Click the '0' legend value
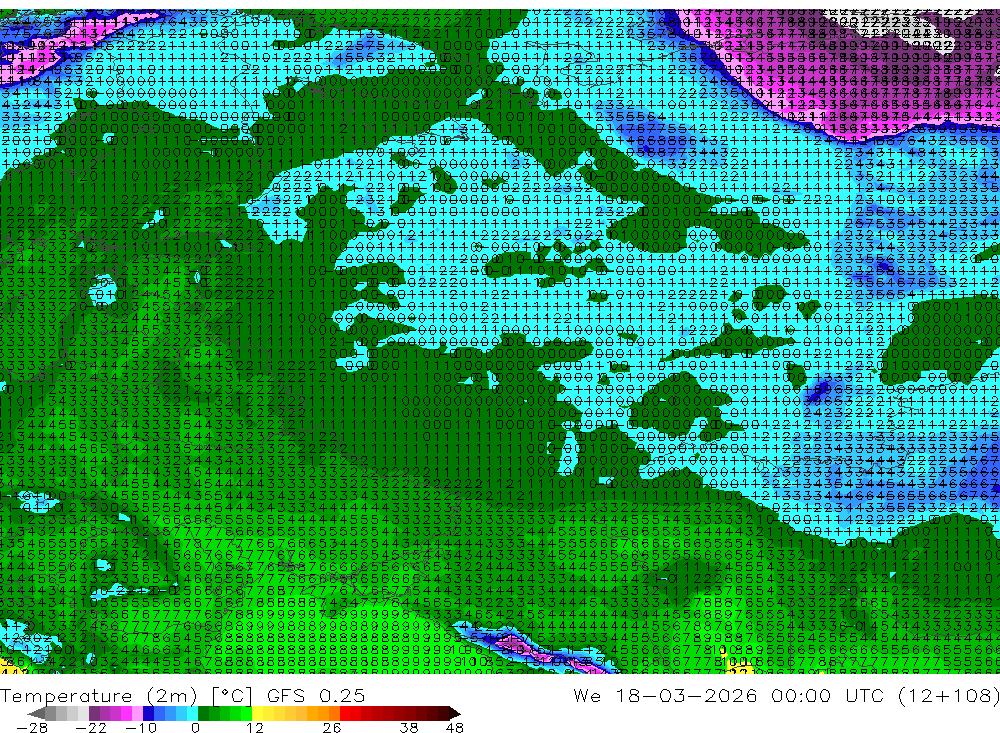 click(195, 728)
